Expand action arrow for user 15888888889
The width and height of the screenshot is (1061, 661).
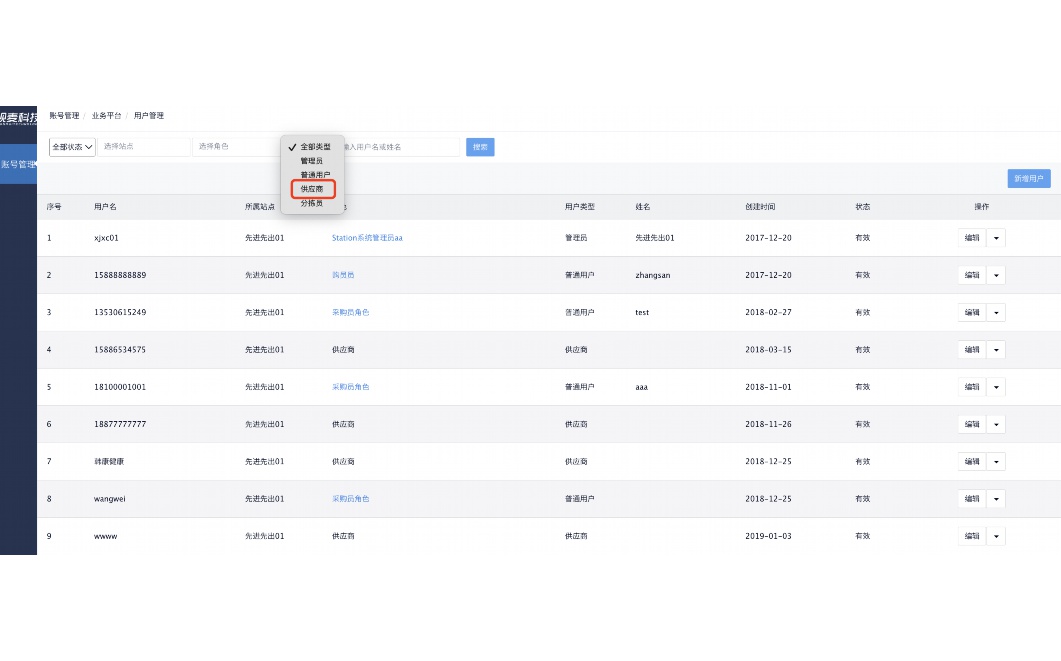(x=996, y=275)
